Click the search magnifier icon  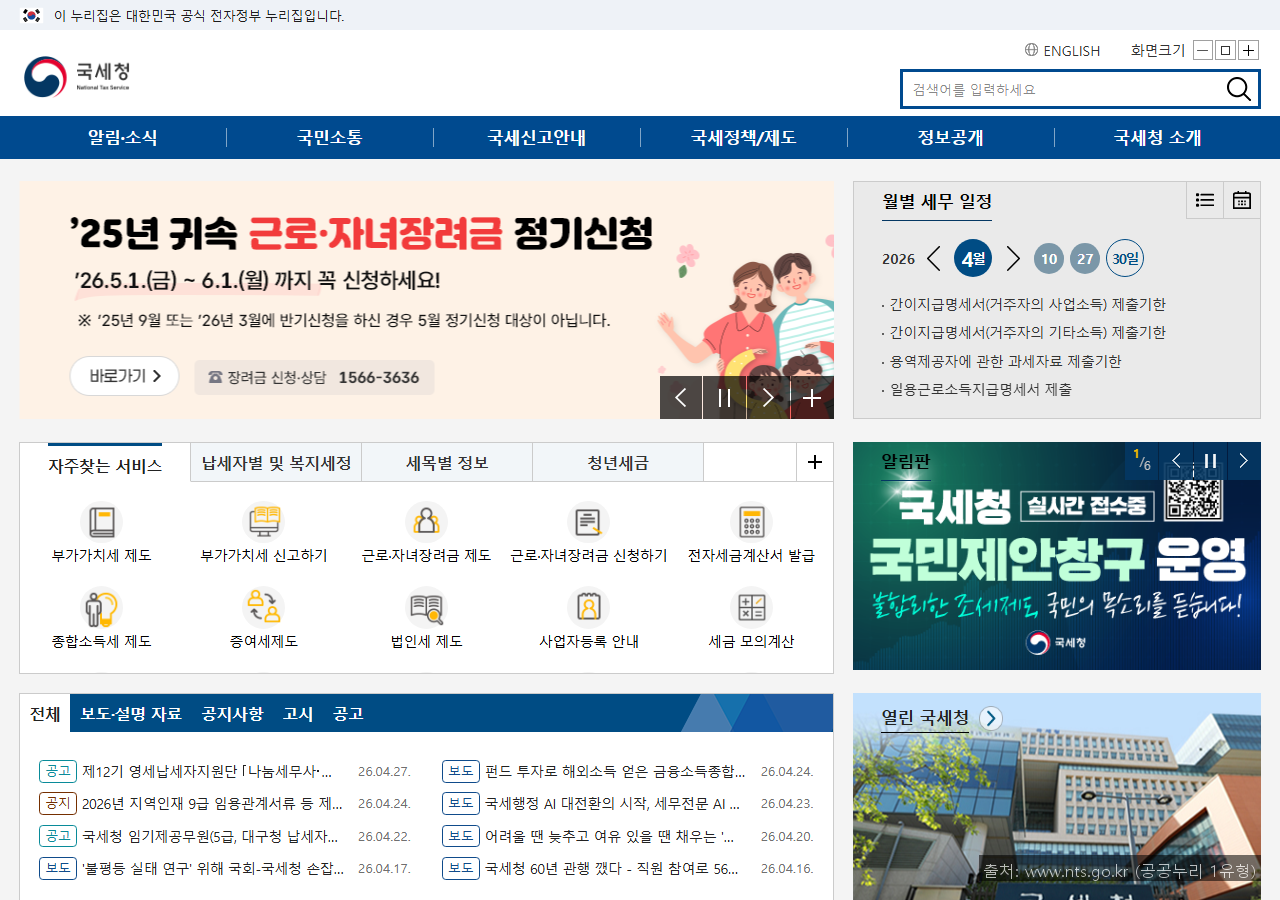(1239, 89)
